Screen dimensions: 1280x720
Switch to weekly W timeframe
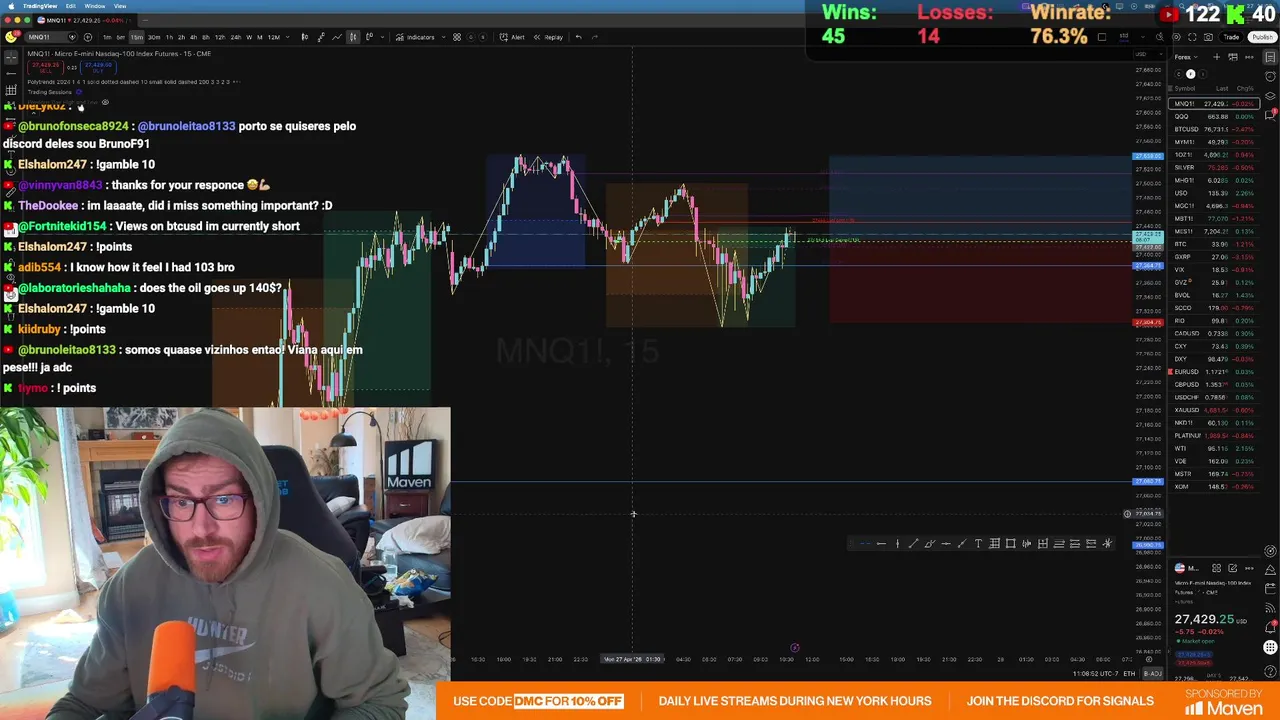pos(248,37)
